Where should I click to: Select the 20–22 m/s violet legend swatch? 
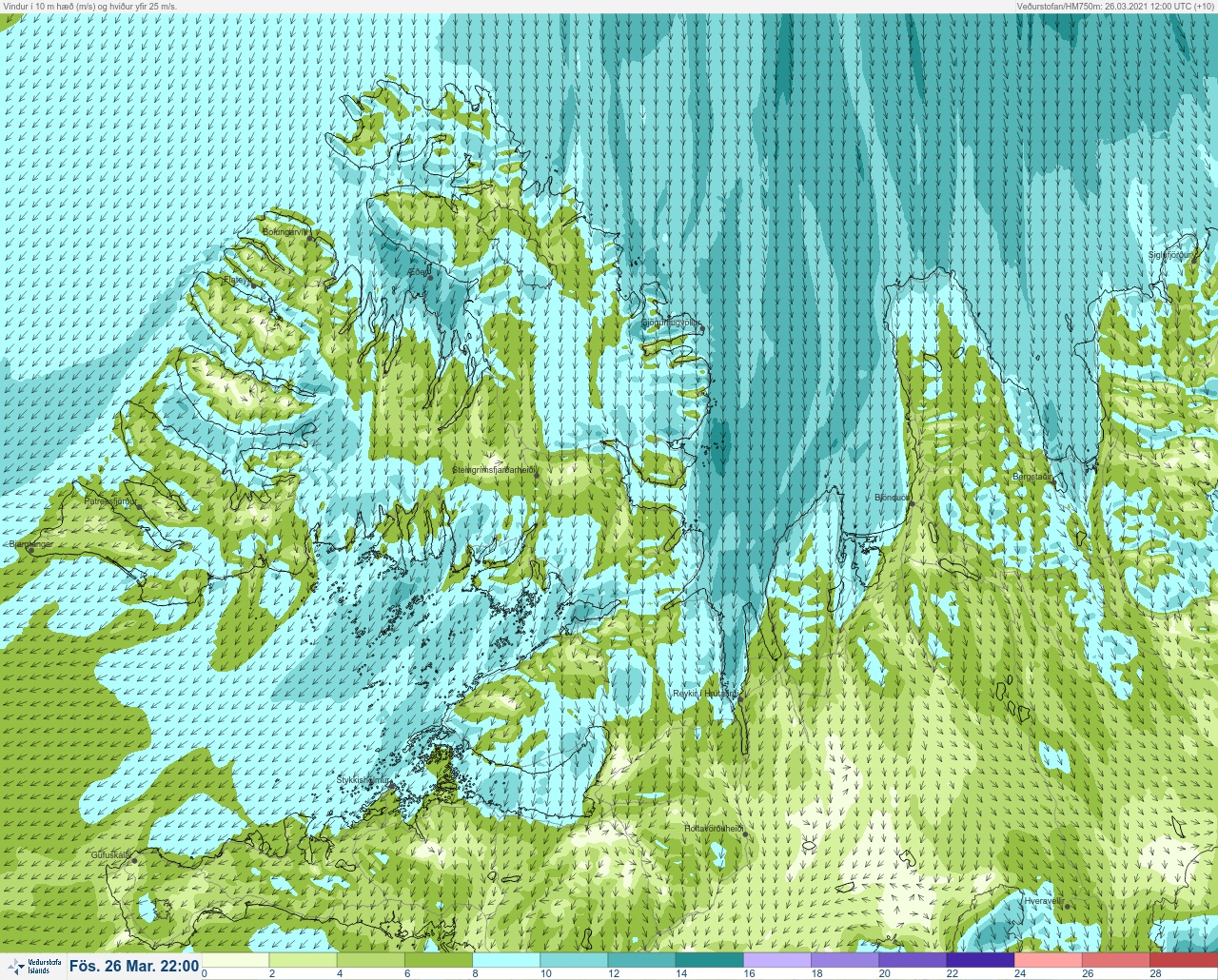click(x=913, y=960)
